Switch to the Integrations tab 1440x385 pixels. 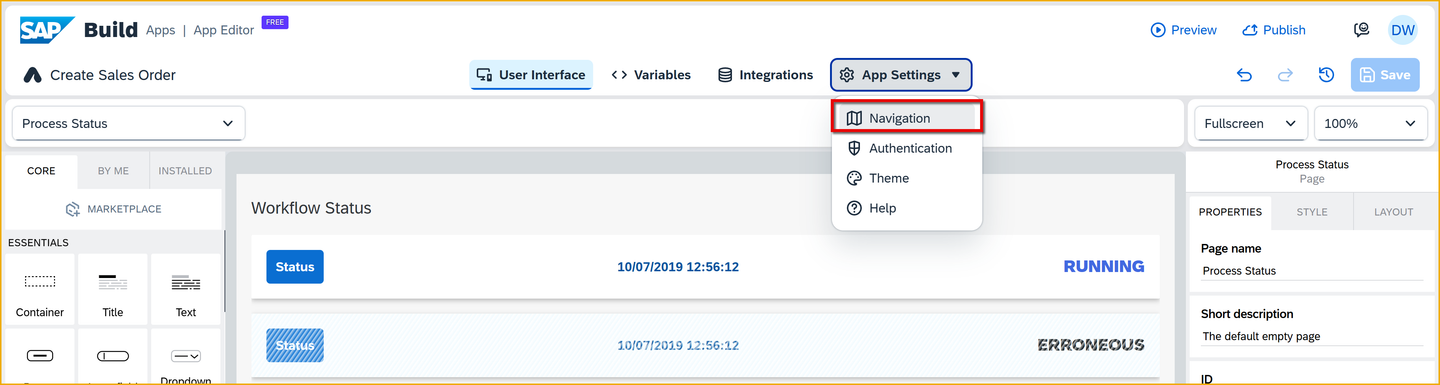coord(766,75)
